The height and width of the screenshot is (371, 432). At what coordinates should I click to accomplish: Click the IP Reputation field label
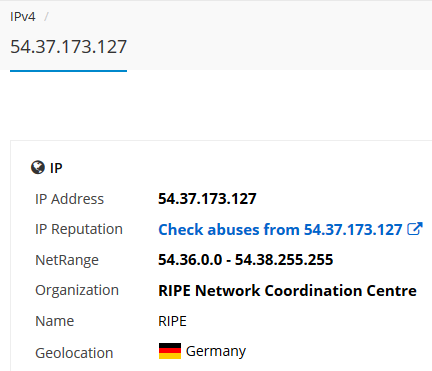(x=79, y=229)
